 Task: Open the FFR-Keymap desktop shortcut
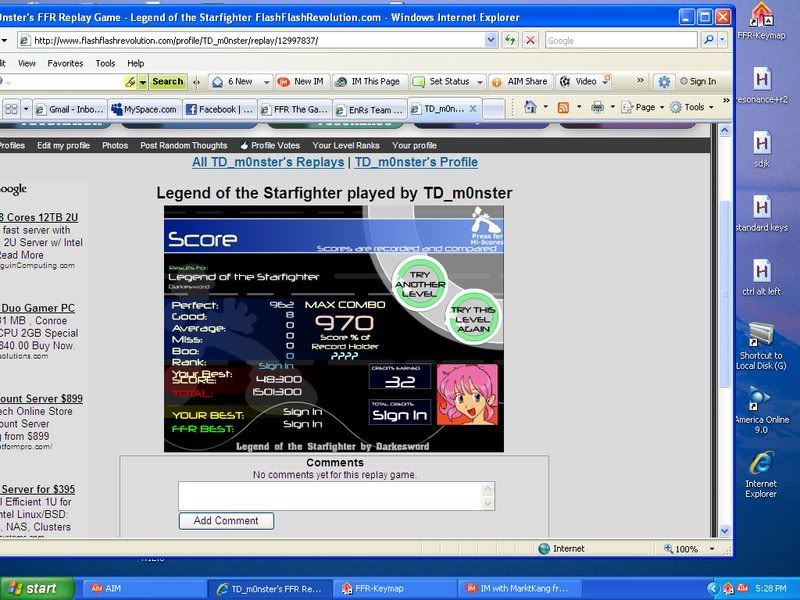tap(761, 21)
